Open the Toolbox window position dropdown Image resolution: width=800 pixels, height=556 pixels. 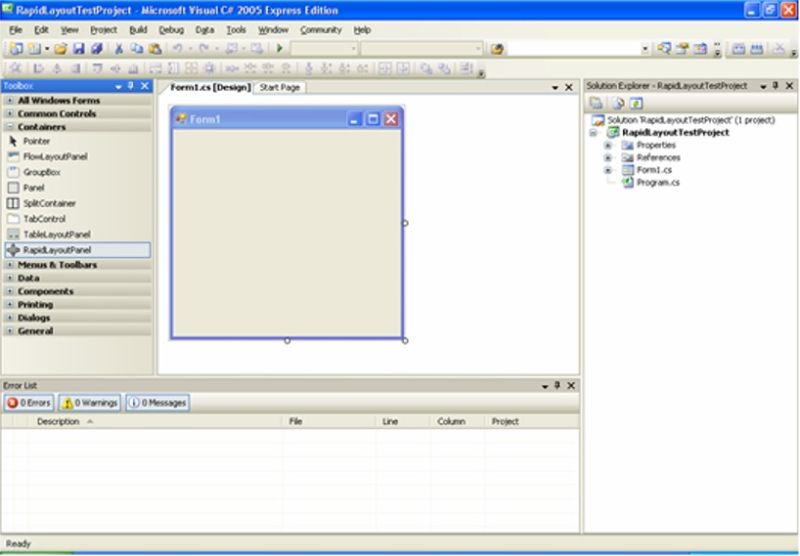118,86
